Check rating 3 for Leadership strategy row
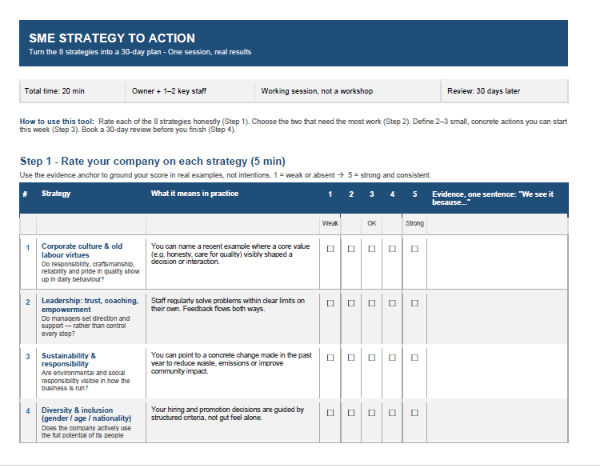600x466 pixels. 372,303
